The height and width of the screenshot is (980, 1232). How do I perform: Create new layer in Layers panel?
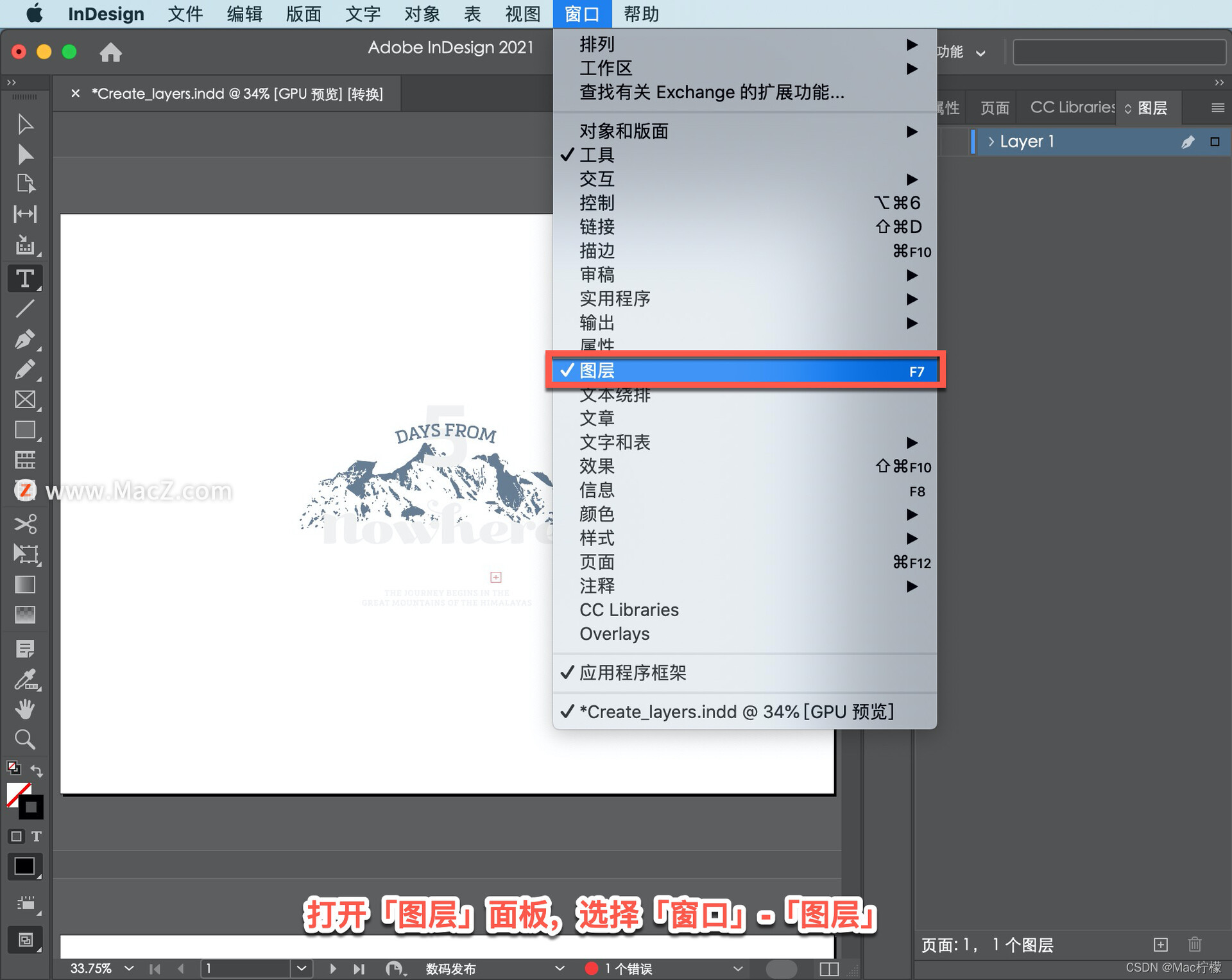(1160, 945)
